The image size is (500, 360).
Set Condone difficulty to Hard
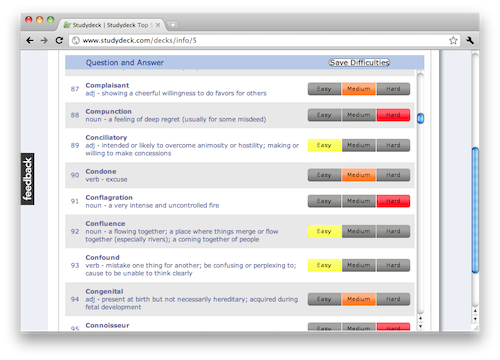click(393, 175)
